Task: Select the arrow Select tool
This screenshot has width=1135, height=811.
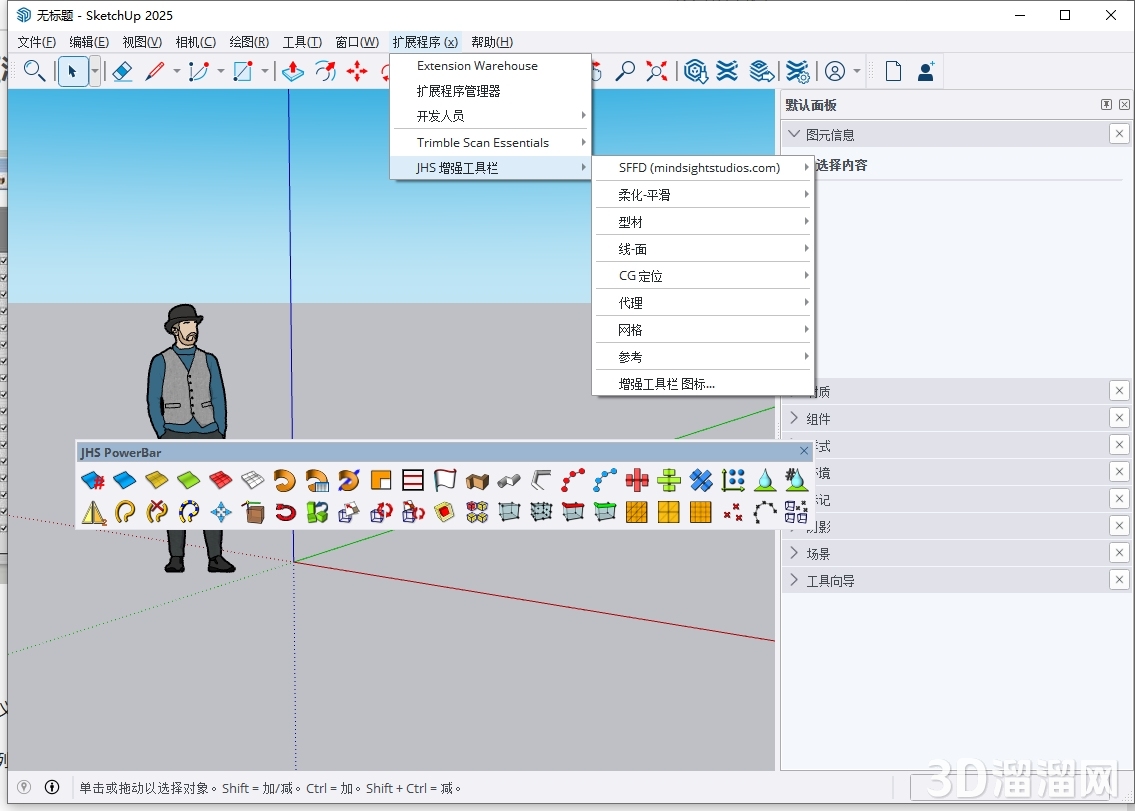Action: (72, 71)
